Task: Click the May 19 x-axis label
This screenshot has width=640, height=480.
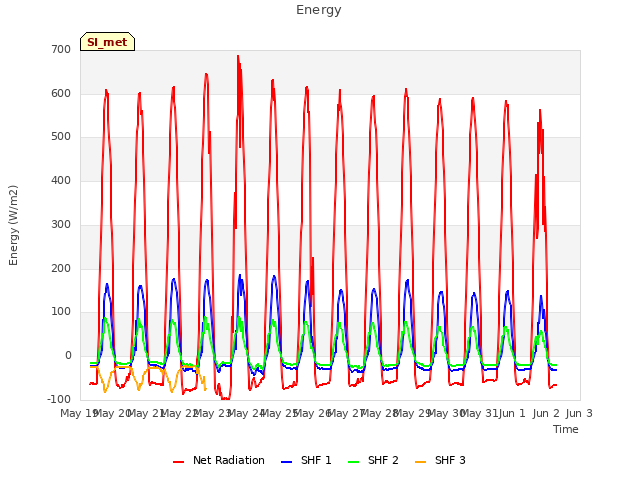Action: coord(79,413)
